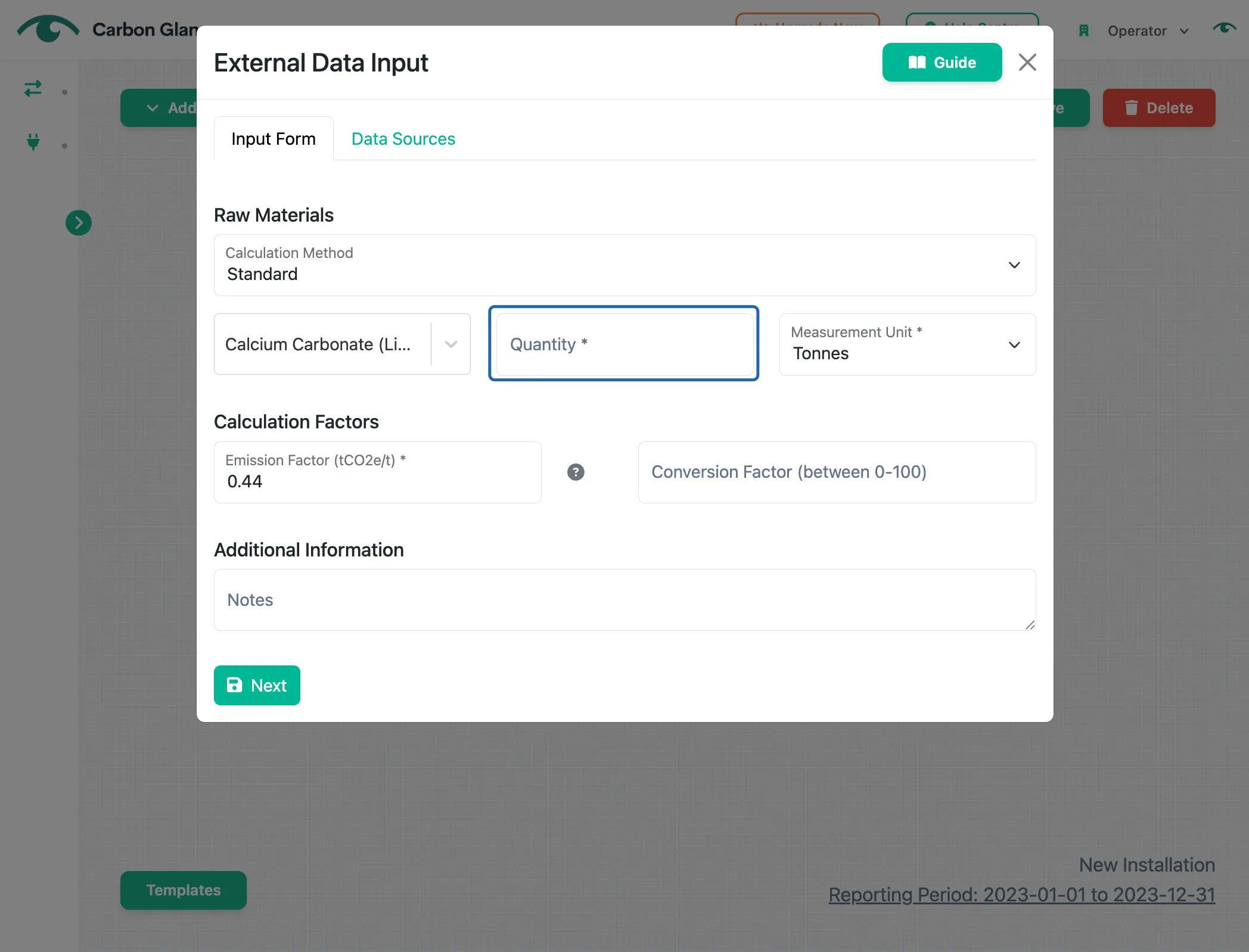Select the Input Form tab
The height and width of the screenshot is (952, 1249).
point(274,139)
